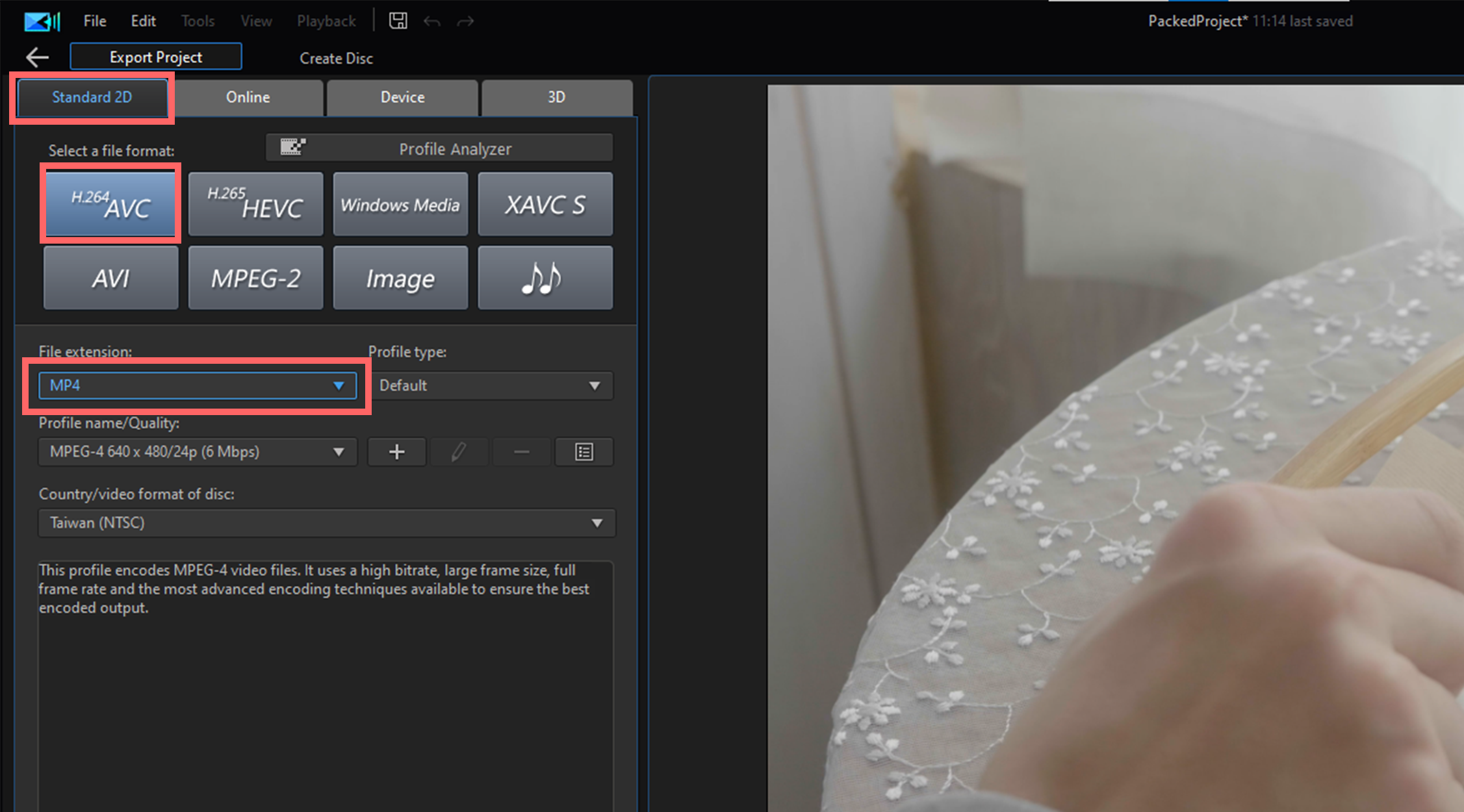Select the AVI file format
This screenshot has width=1464, height=812.
(x=110, y=278)
